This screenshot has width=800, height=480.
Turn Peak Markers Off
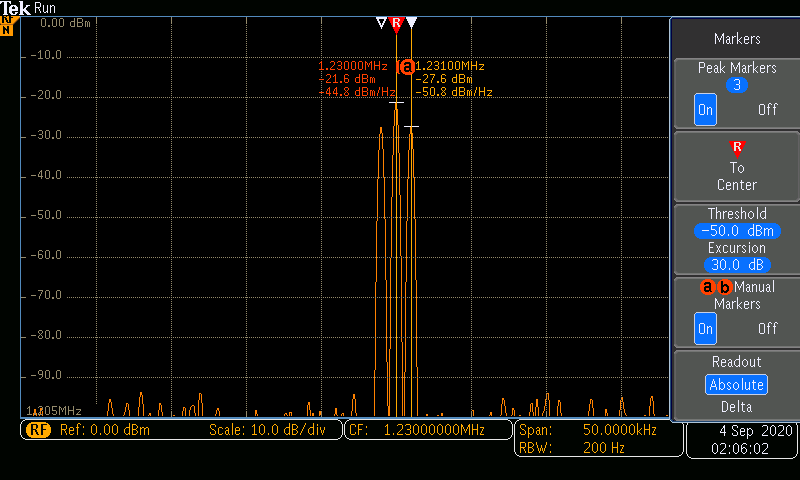767,110
